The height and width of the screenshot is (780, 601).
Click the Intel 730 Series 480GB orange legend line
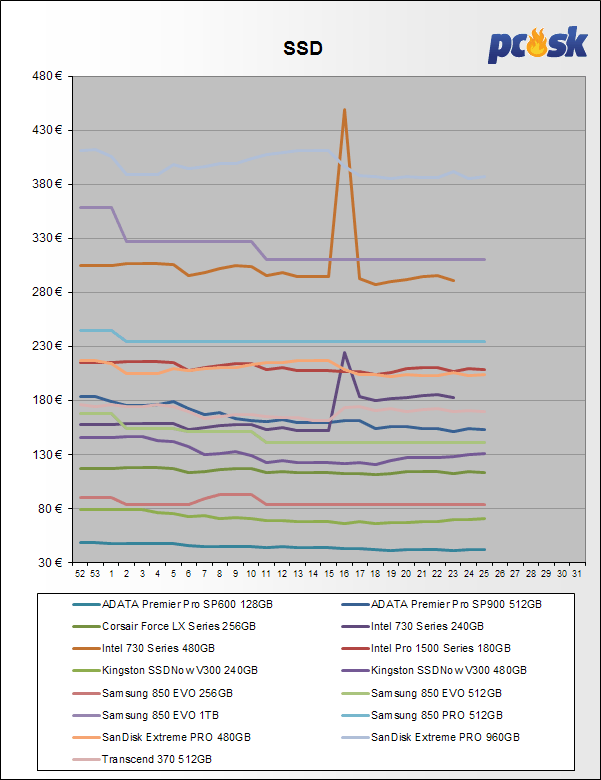(87, 649)
